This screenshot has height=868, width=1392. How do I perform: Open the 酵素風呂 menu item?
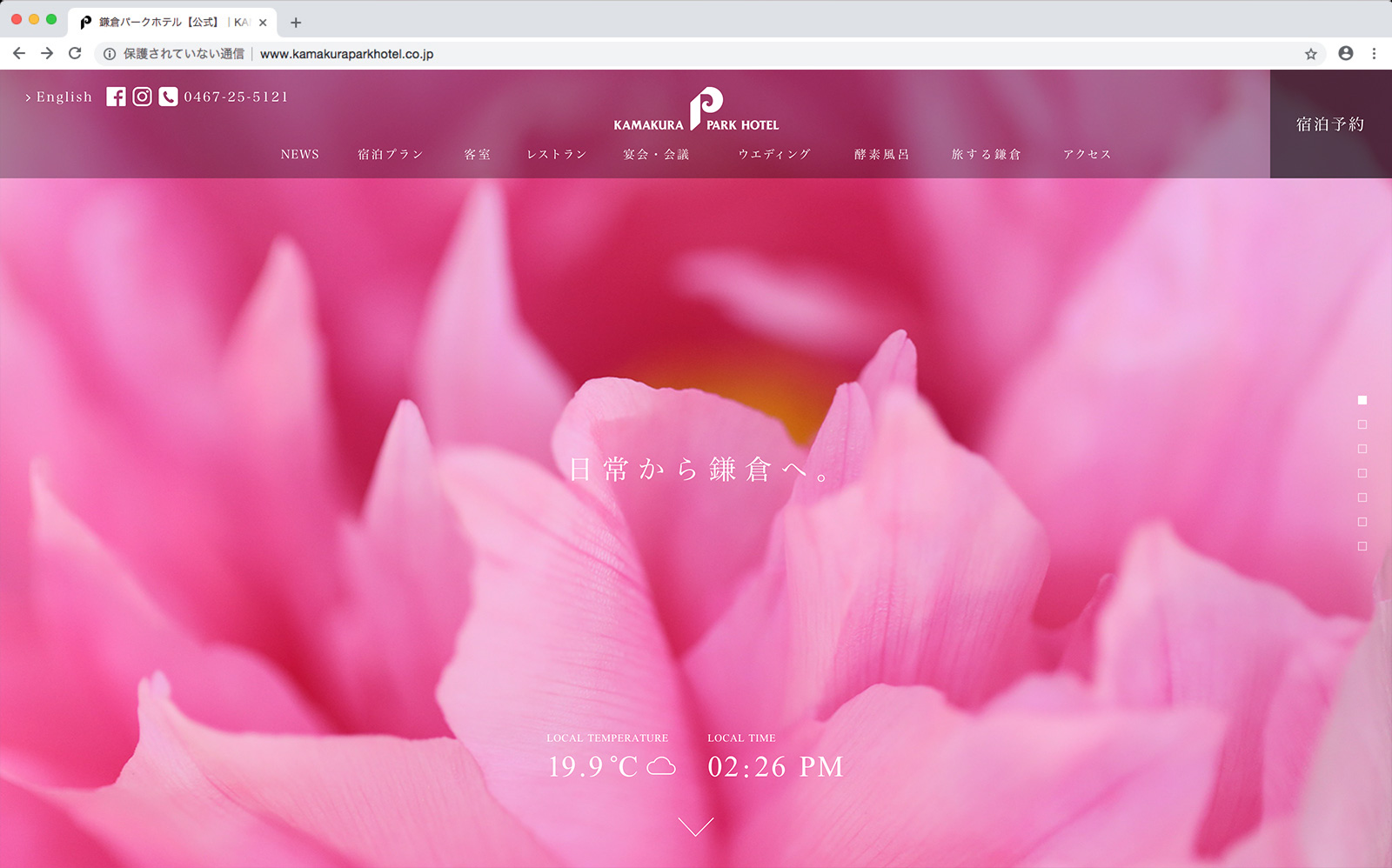click(x=882, y=154)
